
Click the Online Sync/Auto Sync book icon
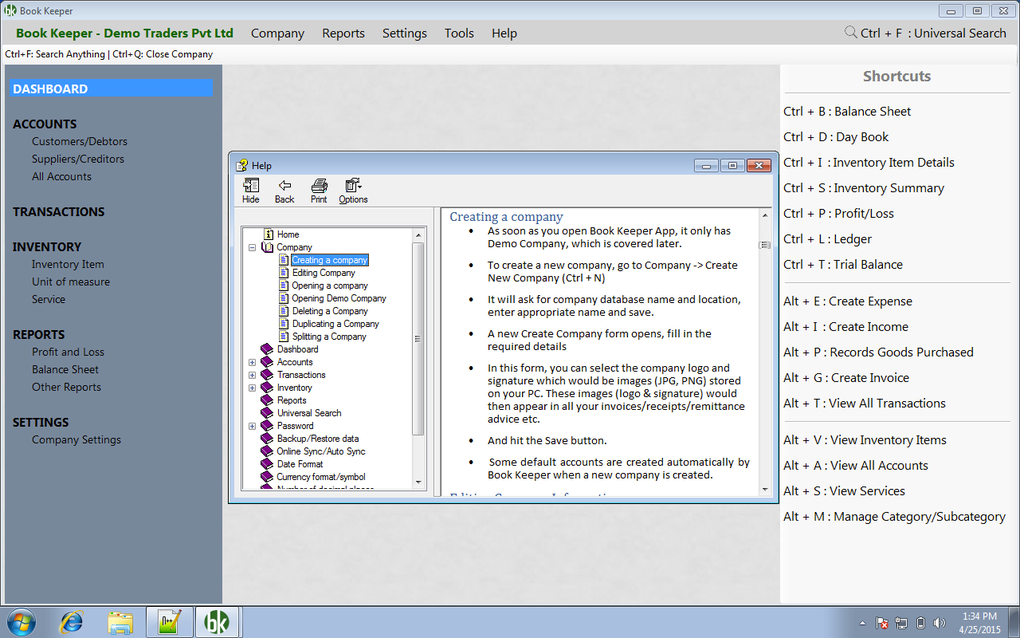(x=267, y=451)
